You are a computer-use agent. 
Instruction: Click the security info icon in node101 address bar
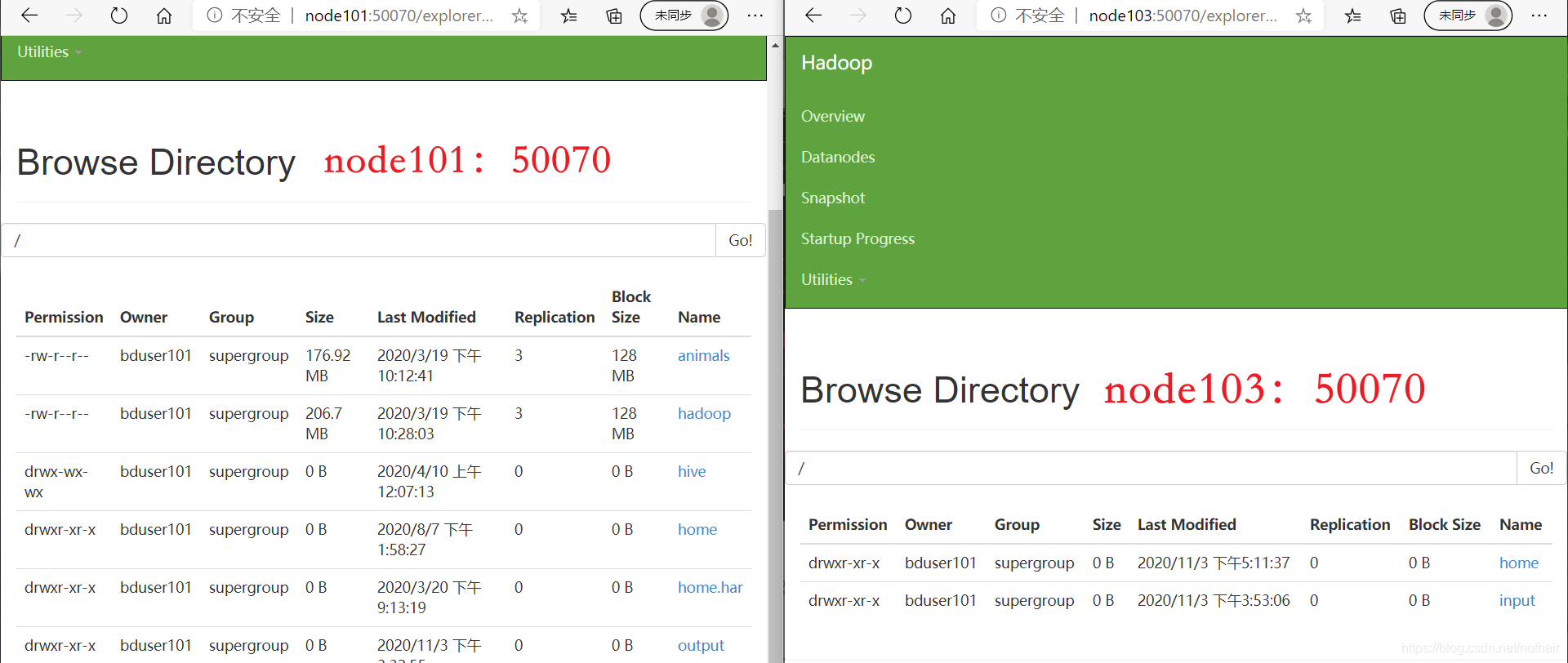point(214,16)
